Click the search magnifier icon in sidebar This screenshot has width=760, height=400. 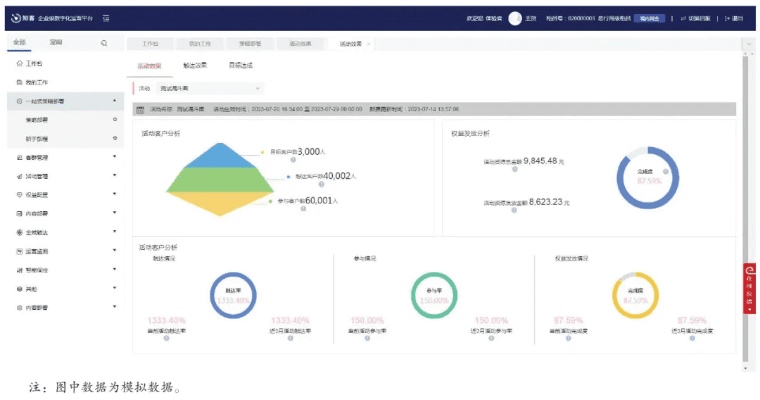point(104,43)
